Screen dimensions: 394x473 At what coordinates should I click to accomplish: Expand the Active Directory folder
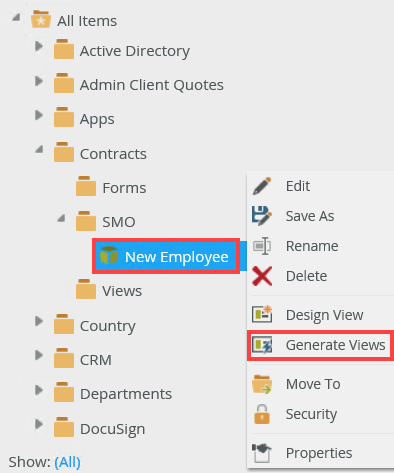click(x=39, y=46)
